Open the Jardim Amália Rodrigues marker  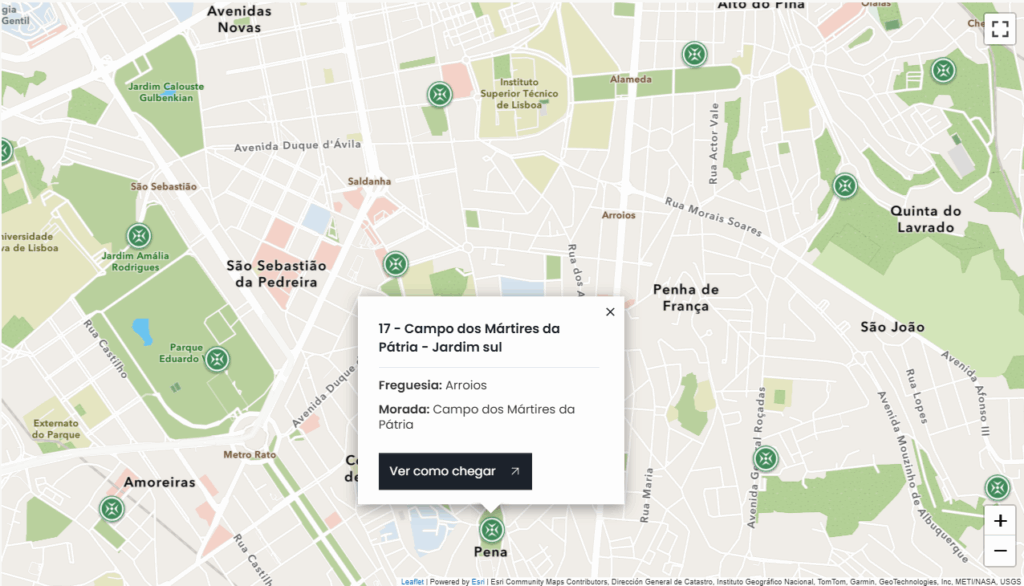(x=138, y=236)
